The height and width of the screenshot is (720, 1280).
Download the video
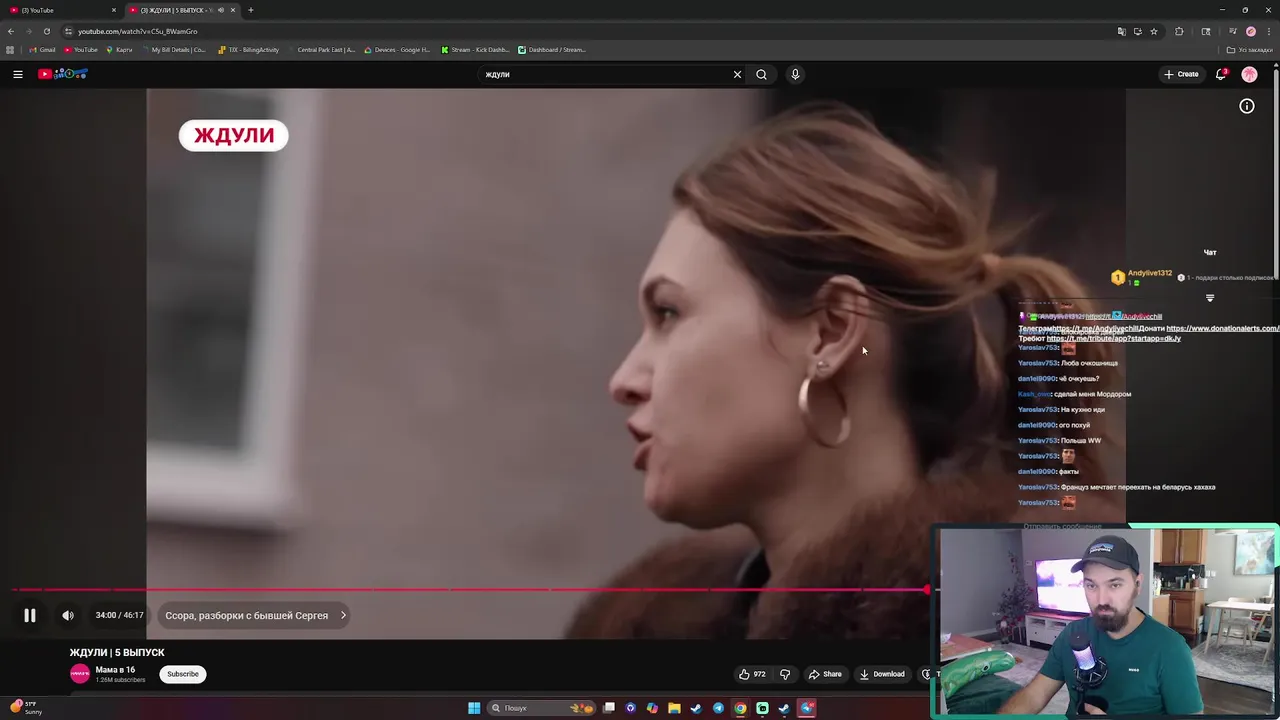882,674
